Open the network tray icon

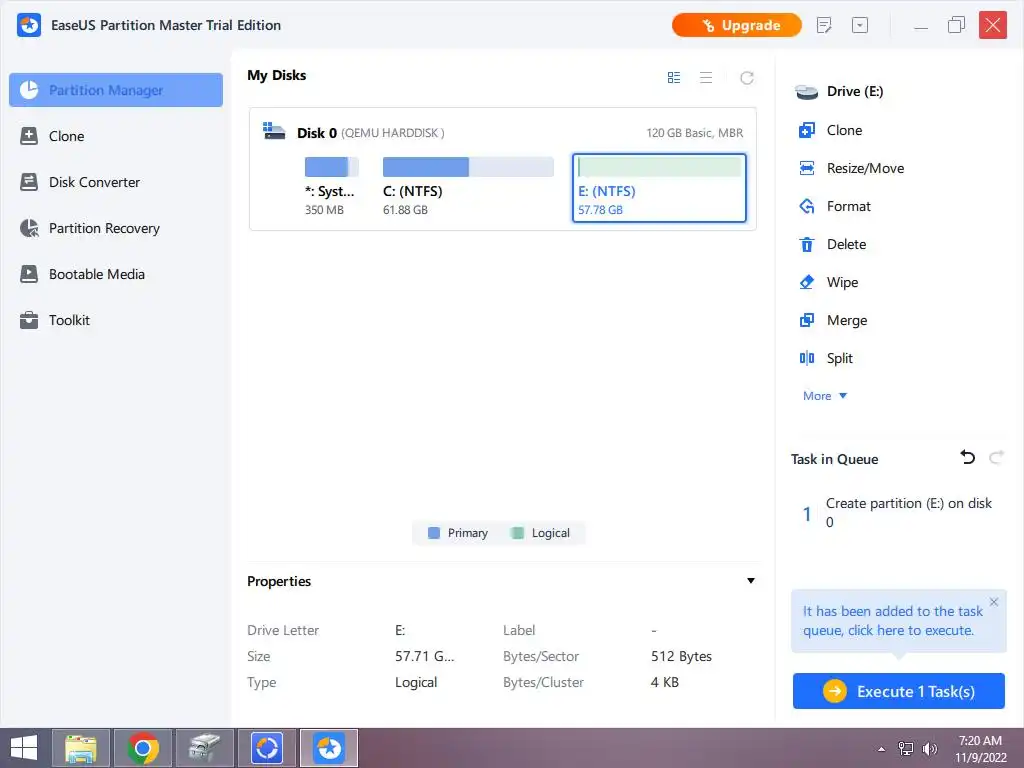[906, 749]
